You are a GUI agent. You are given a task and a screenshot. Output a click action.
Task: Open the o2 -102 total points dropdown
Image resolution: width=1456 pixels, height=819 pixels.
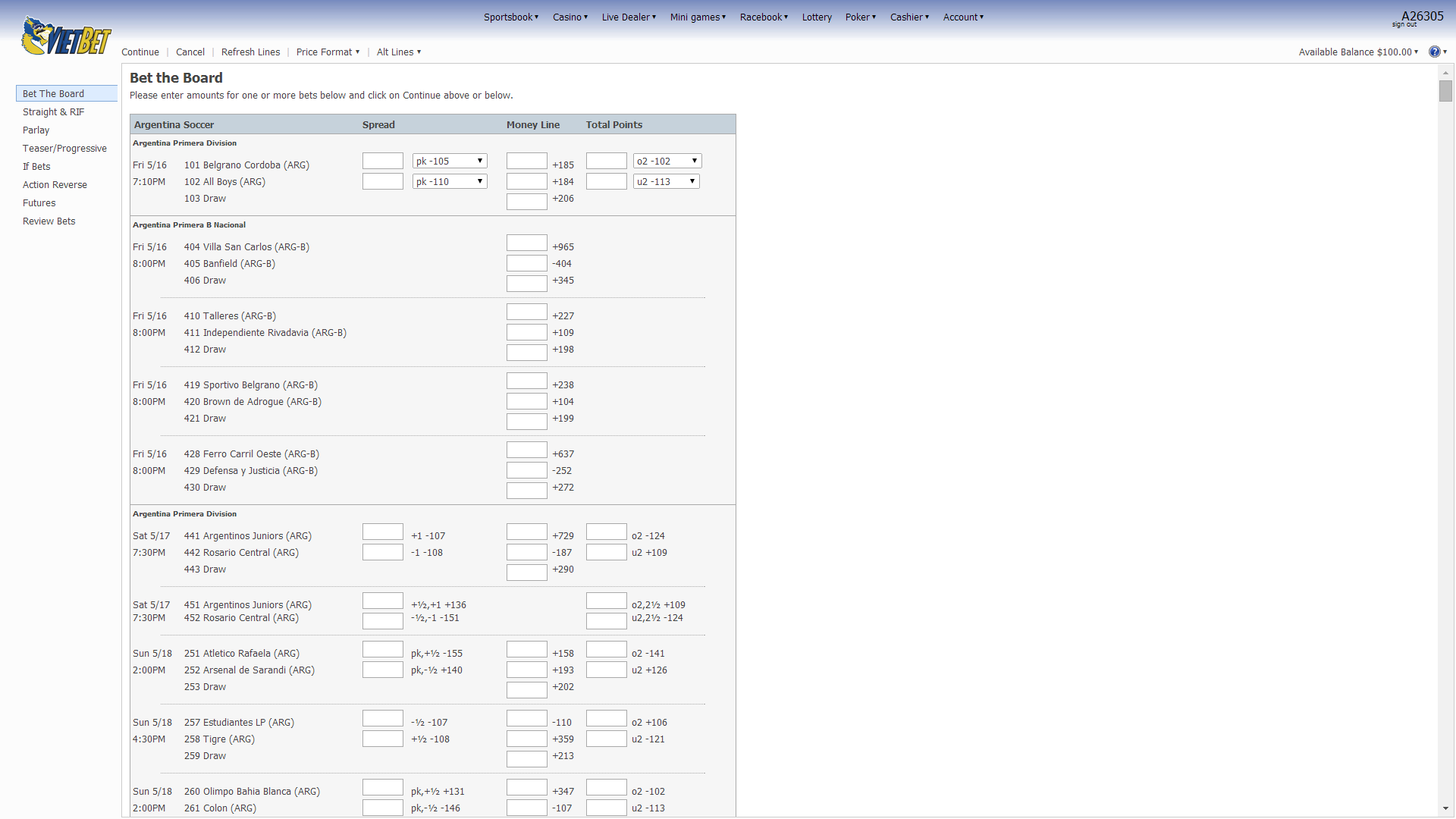667,161
